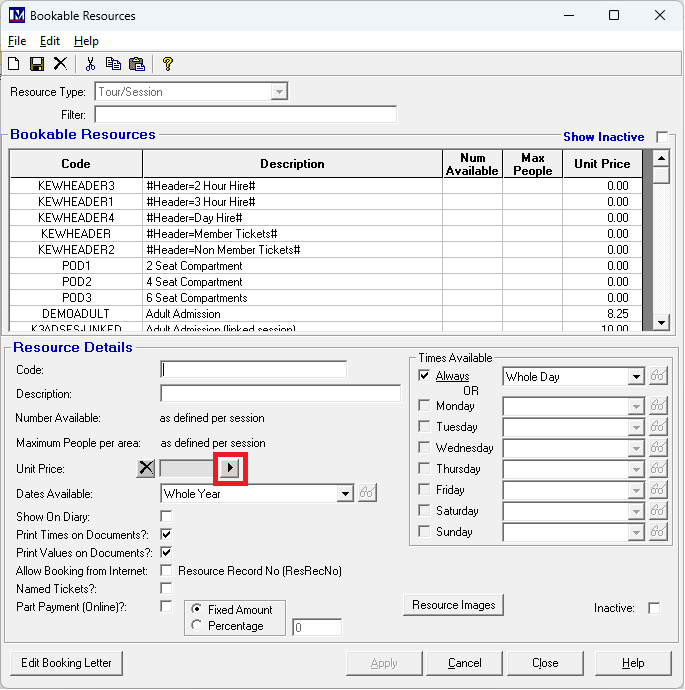This screenshot has height=690, width=685.
Task: Click binoculars icon in the Monday row
Action: point(658,405)
